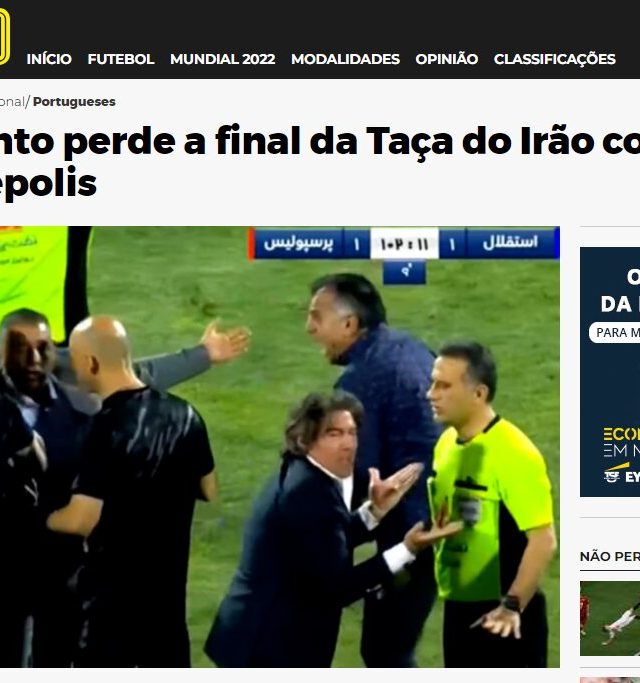This screenshot has height=683, width=640.
Task: Navigate to CLASSIFICAÇÕES
Action: click(x=554, y=59)
